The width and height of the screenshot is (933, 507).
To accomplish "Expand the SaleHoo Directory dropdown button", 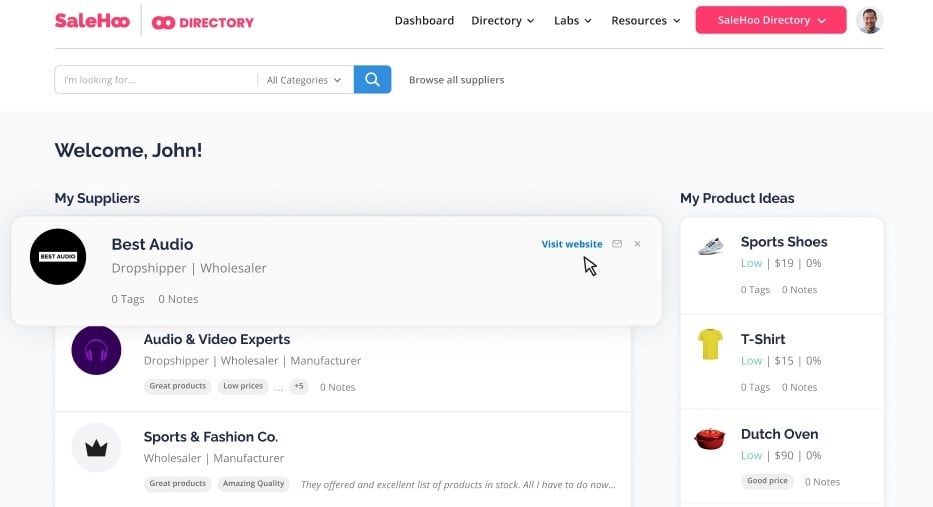I will (771, 20).
